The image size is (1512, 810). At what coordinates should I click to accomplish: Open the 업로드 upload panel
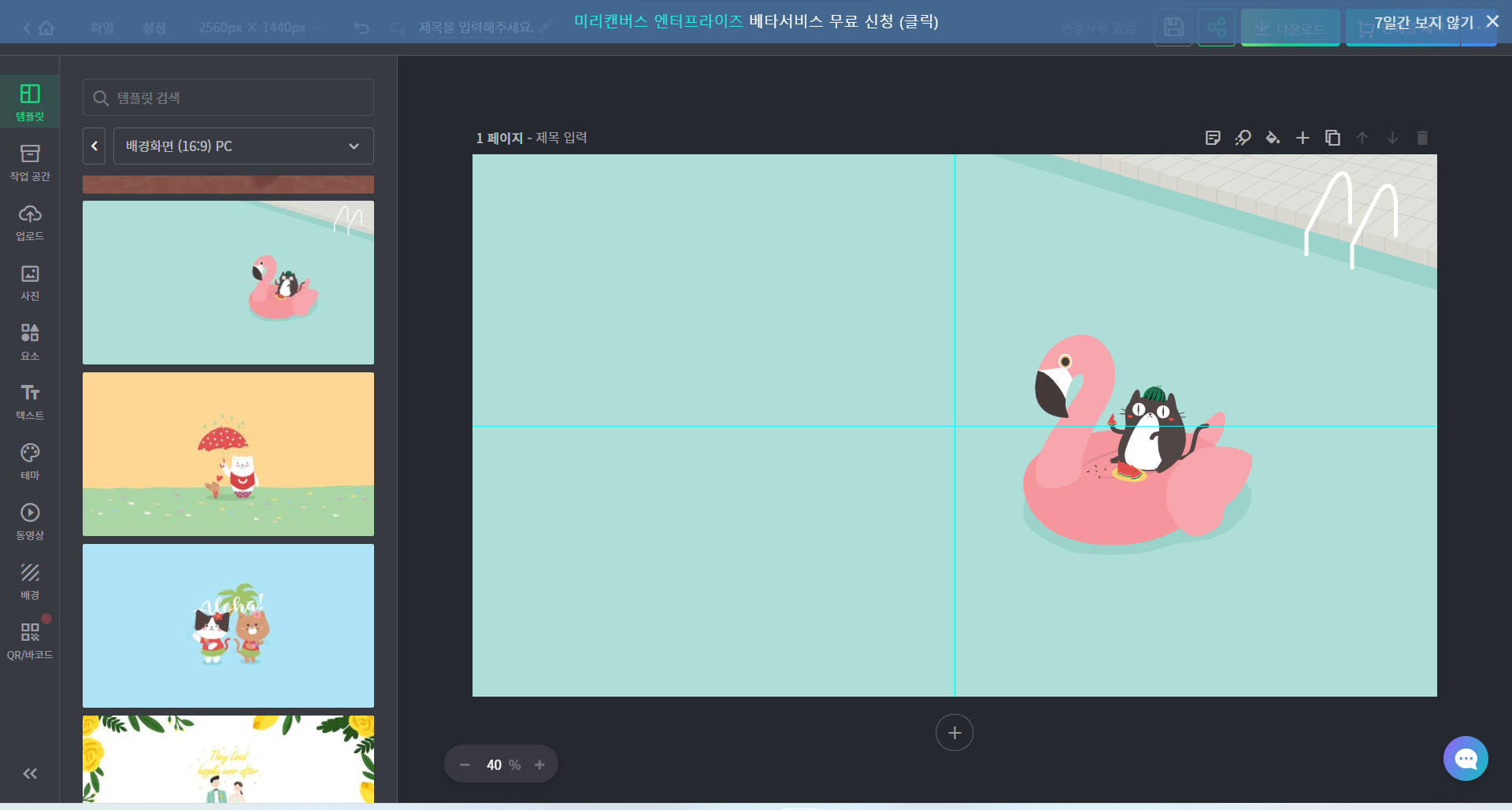[x=30, y=222]
